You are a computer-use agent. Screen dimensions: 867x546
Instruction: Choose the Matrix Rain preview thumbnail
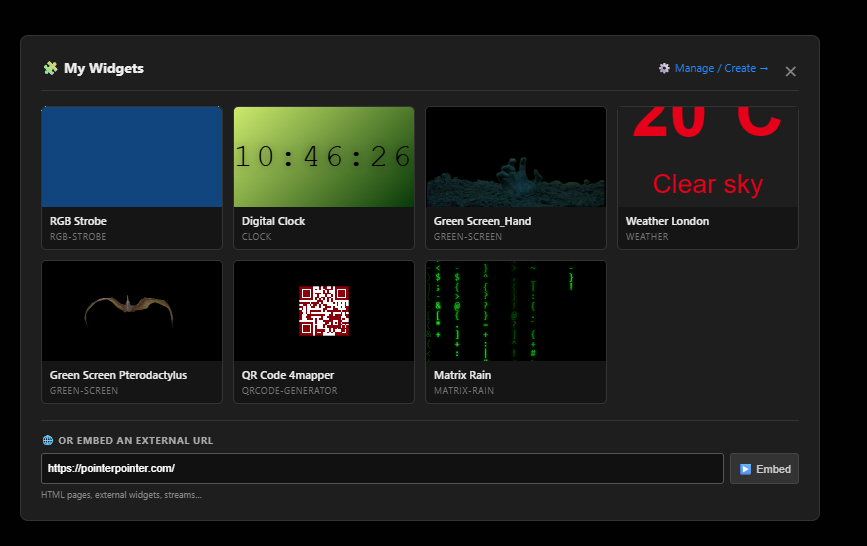point(516,311)
